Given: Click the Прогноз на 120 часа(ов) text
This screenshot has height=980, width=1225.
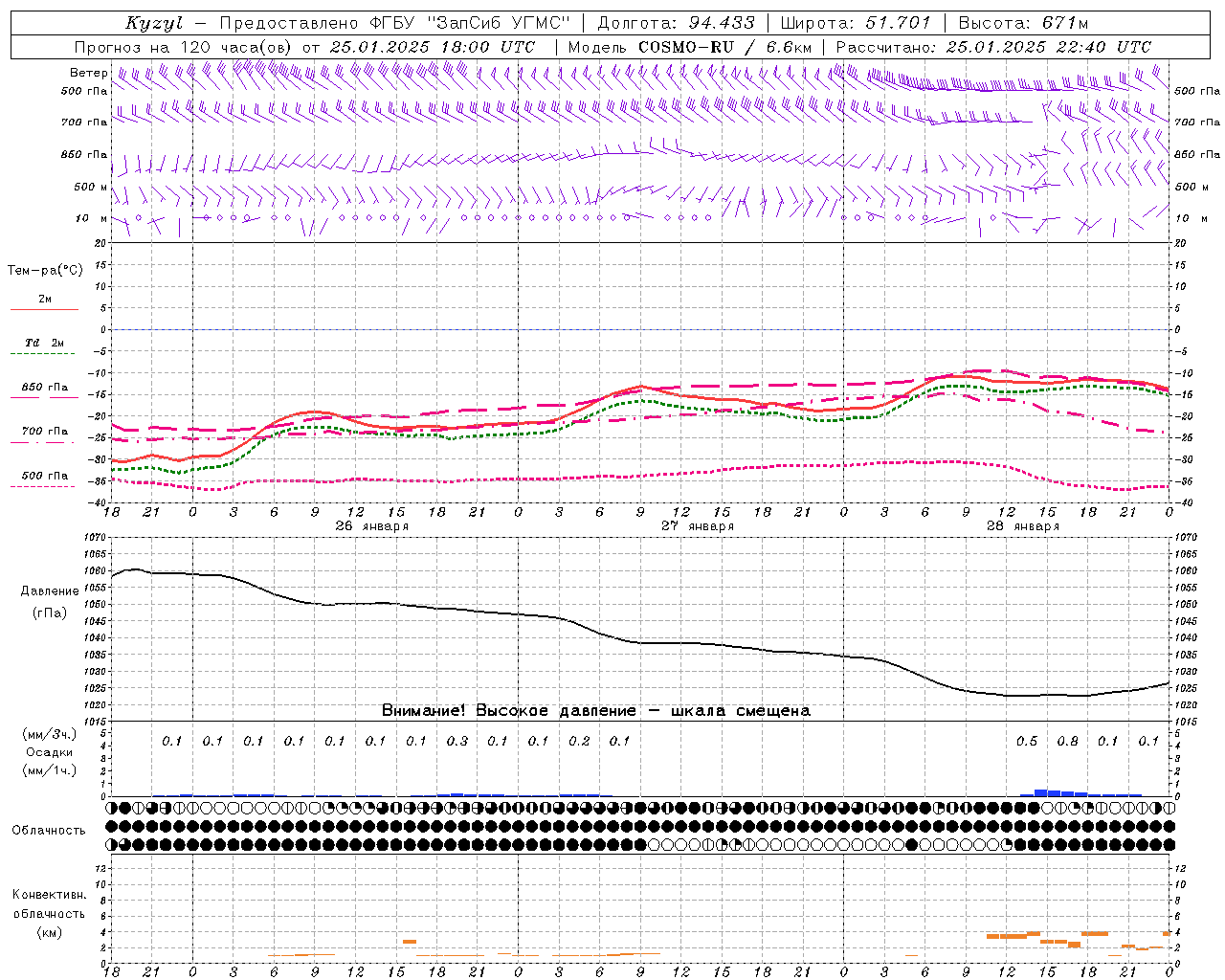Looking at the screenshot, I should tap(184, 47).
